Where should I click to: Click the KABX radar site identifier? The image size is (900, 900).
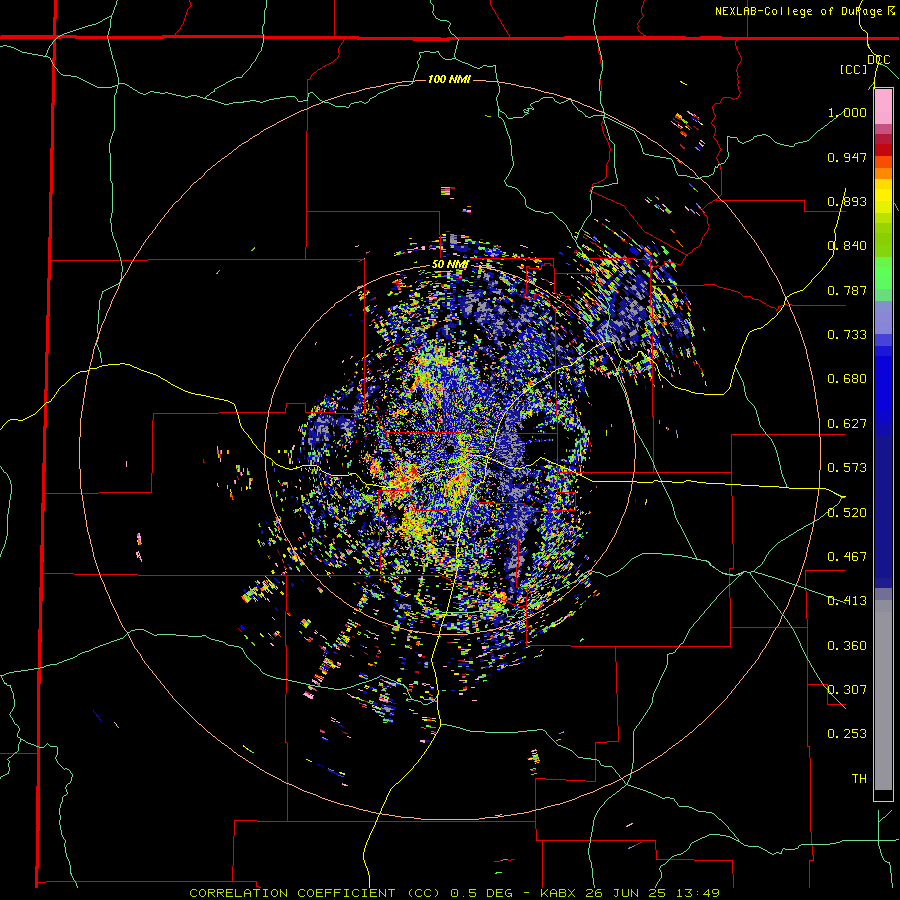(559, 893)
